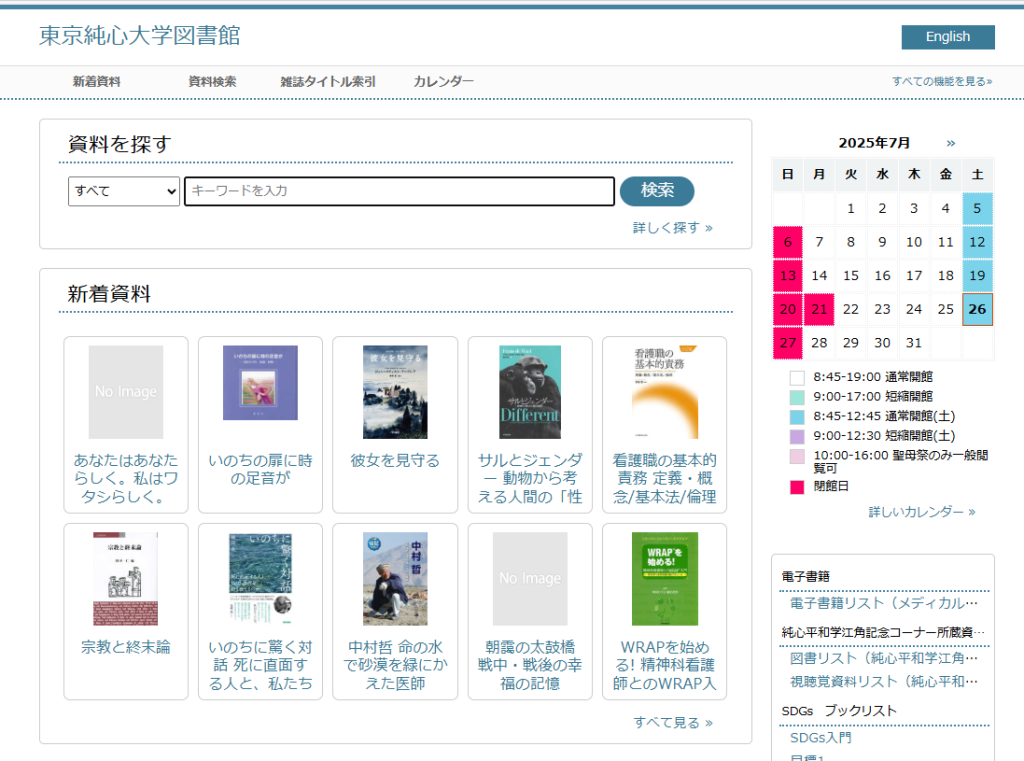Image resolution: width=1024 pixels, height=761 pixels.
Task: Click the 看護職の基本的責務 book cover
Action: click(x=664, y=392)
